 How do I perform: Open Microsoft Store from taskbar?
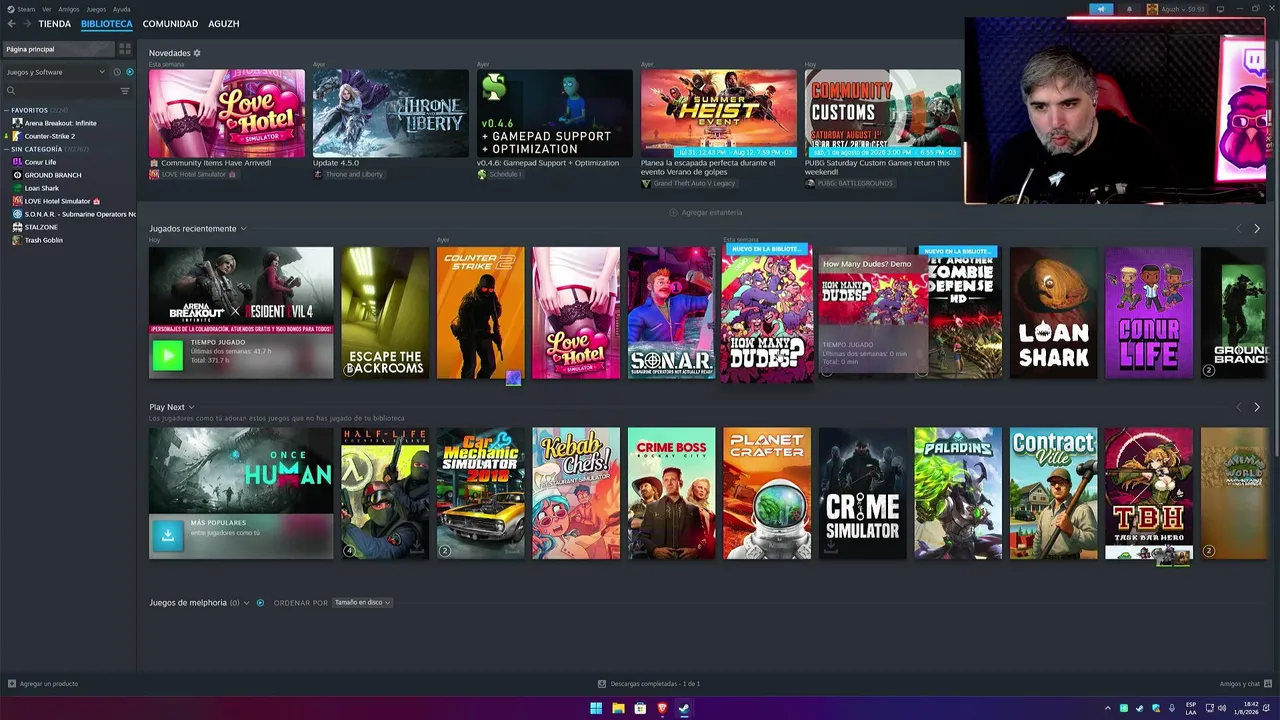pyautogui.click(x=640, y=709)
